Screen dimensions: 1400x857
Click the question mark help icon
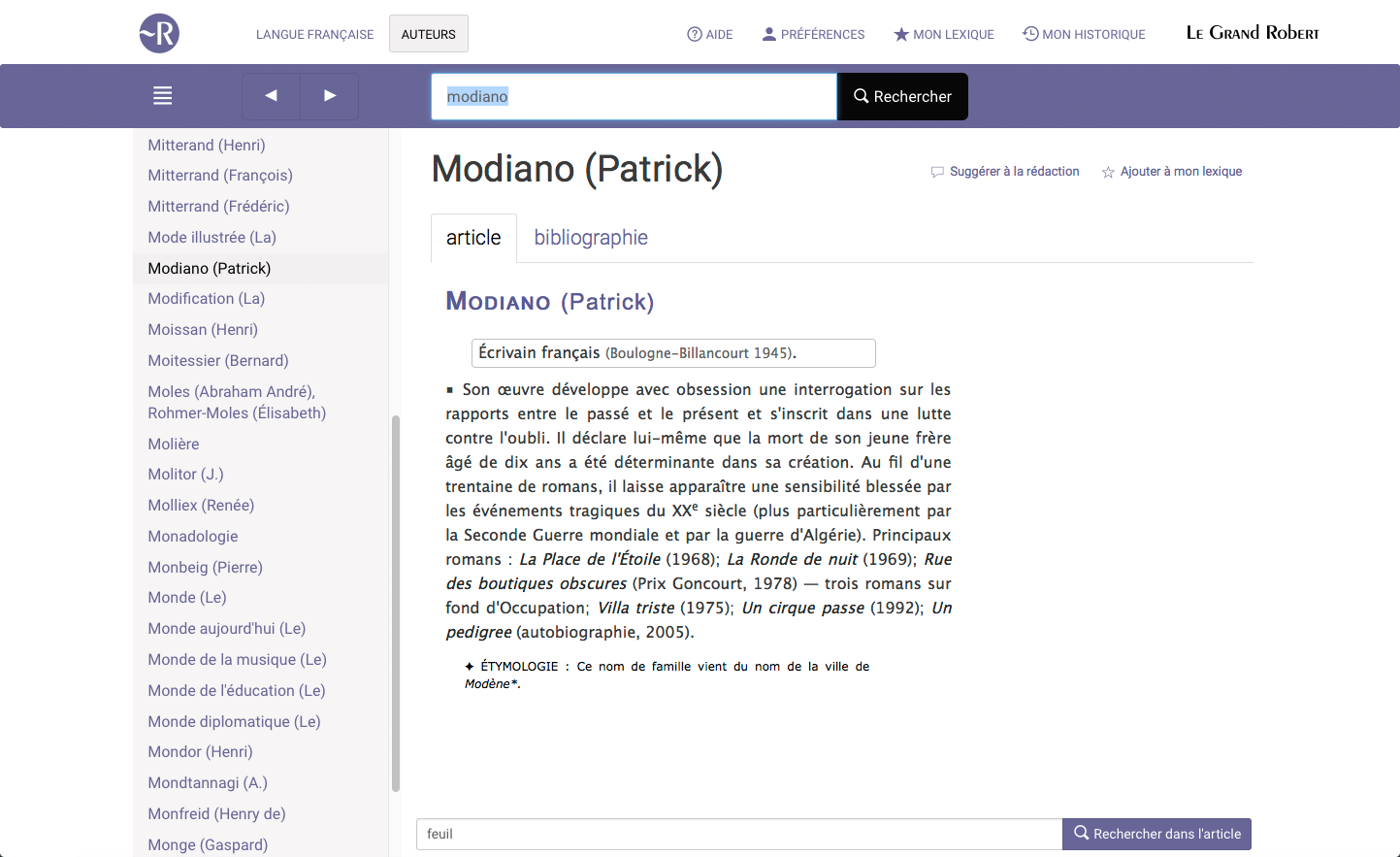click(695, 34)
